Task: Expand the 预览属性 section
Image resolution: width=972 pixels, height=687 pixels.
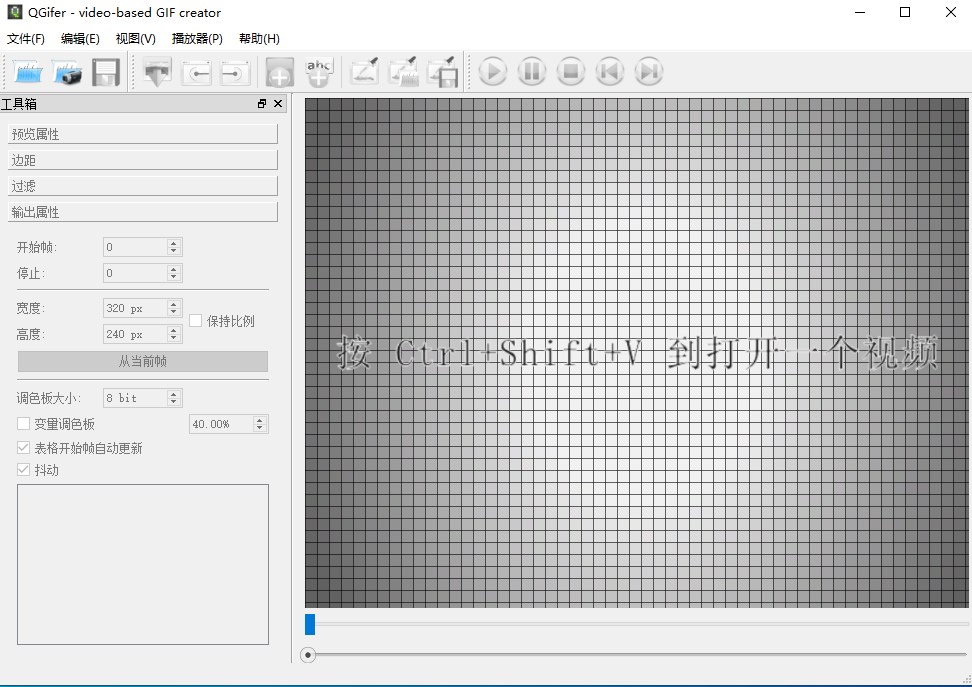Action: [141, 134]
